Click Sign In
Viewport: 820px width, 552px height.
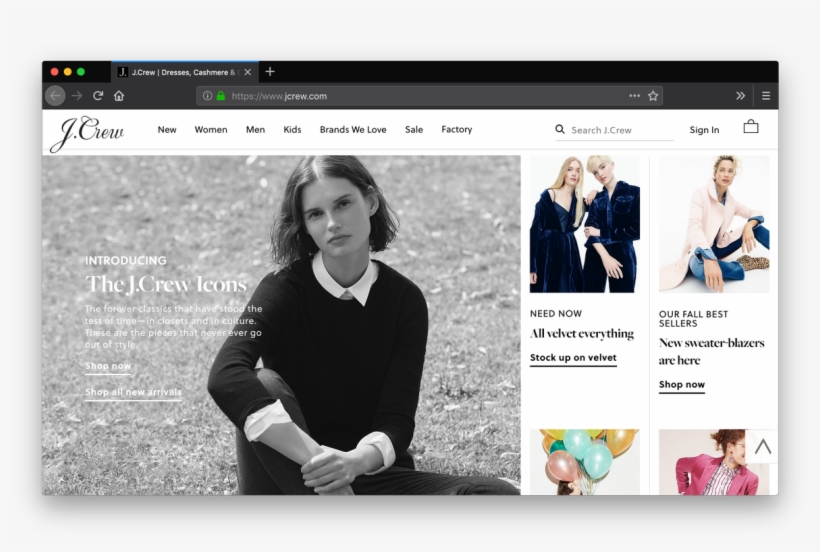coord(704,130)
